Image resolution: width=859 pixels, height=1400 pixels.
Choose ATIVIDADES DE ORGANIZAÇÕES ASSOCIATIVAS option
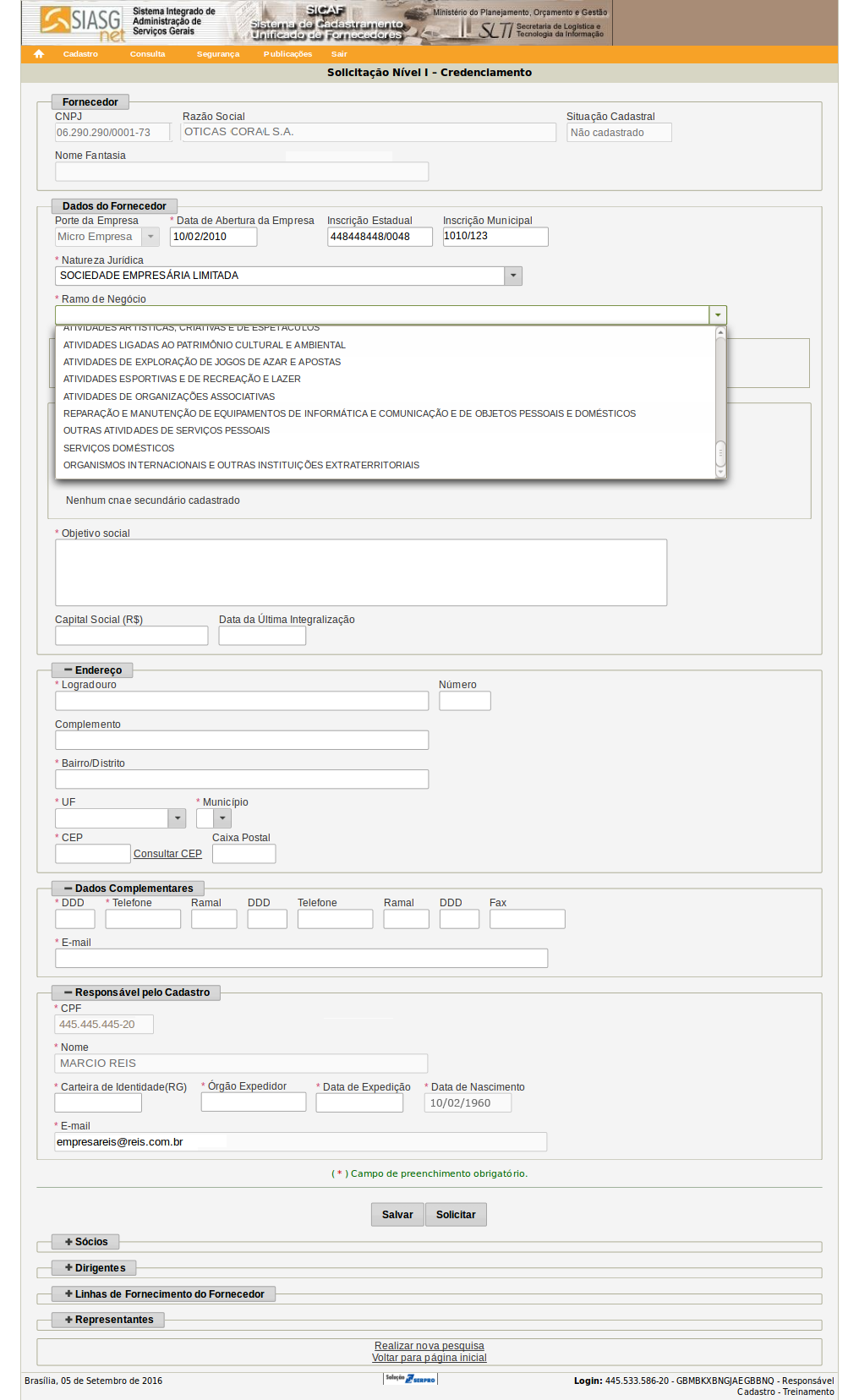point(169,396)
